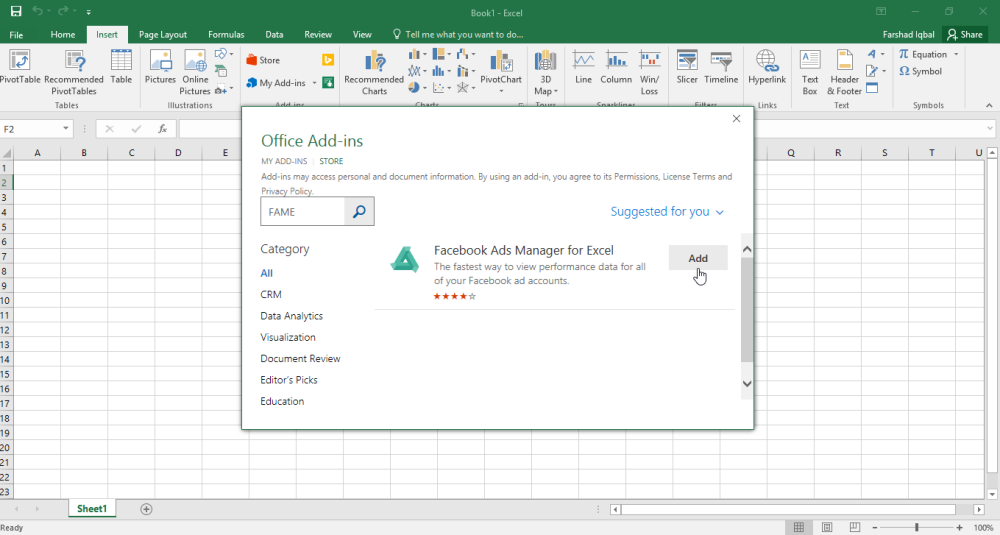Insert a Table from the ribbon
This screenshot has height=535, width=1000.
pos(121,68)
